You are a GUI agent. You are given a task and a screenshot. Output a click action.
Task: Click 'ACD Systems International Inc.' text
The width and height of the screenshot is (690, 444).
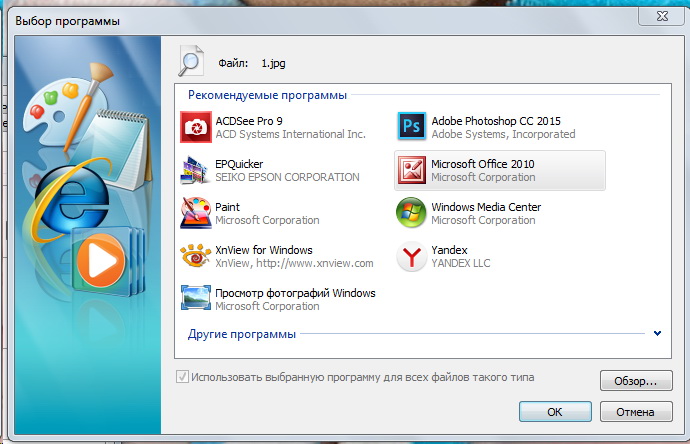click(x=290, y=134)
